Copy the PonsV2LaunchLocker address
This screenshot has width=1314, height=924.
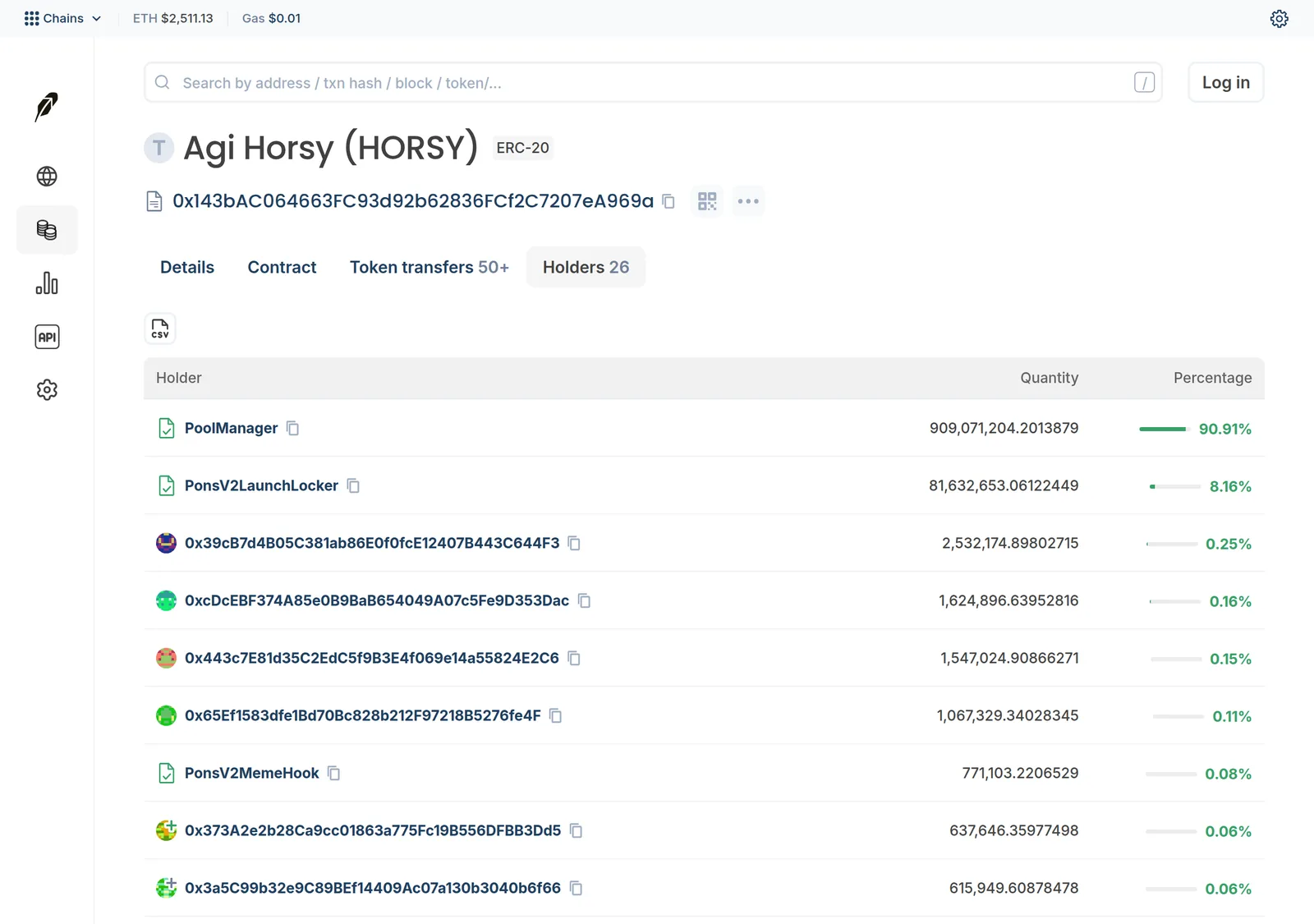click(x=353, y=485)
